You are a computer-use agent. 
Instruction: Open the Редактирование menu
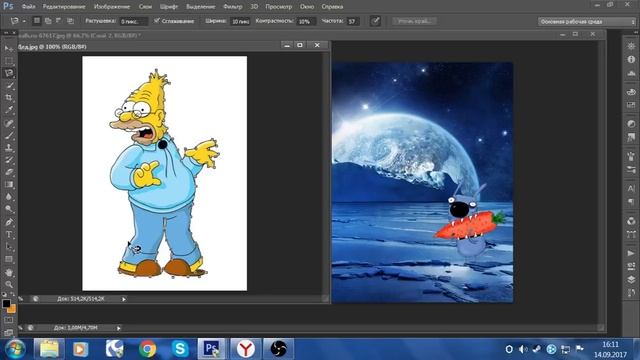64,7
